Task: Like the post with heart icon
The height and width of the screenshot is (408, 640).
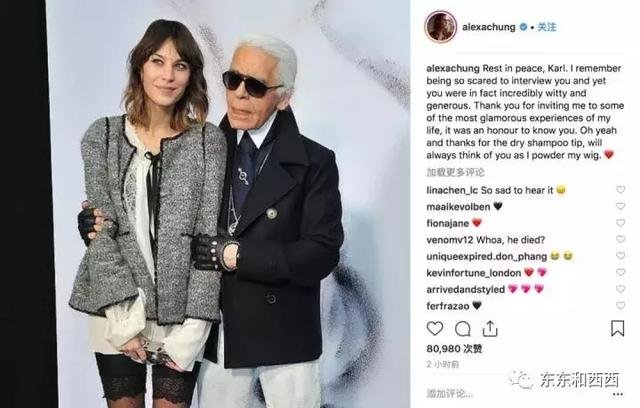Action: 435,328
